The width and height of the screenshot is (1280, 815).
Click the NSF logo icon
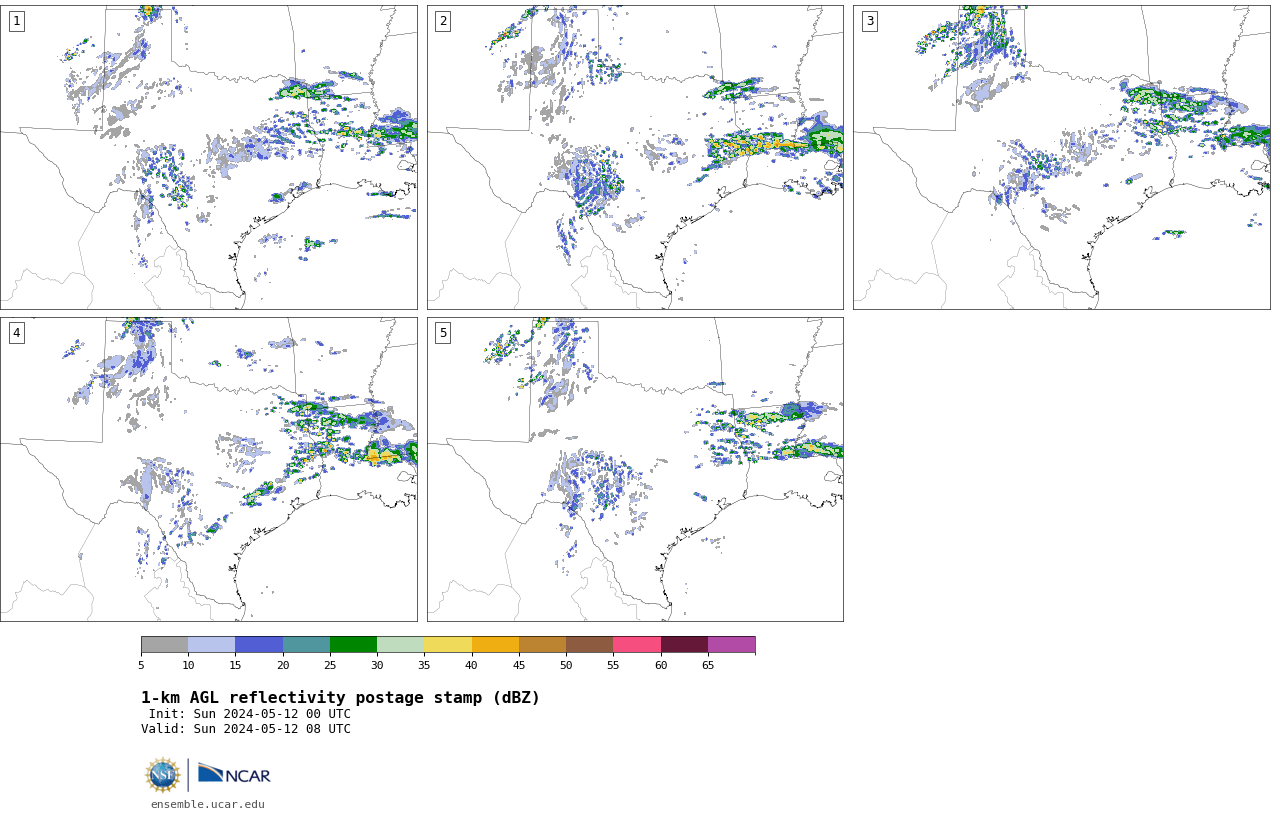click(x=163, y=775)
